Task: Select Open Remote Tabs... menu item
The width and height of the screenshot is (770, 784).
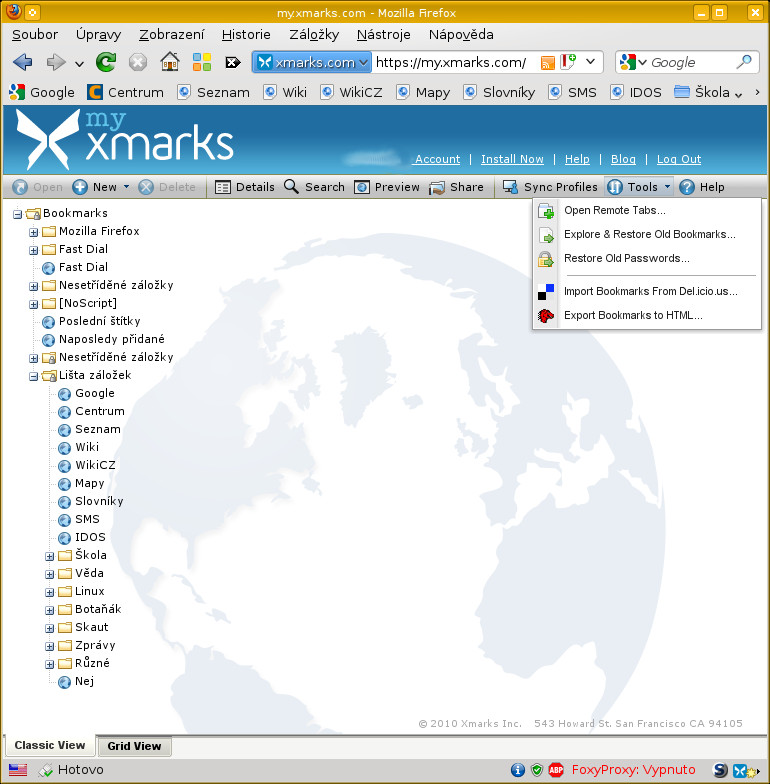Action: [x=647, y=210]
